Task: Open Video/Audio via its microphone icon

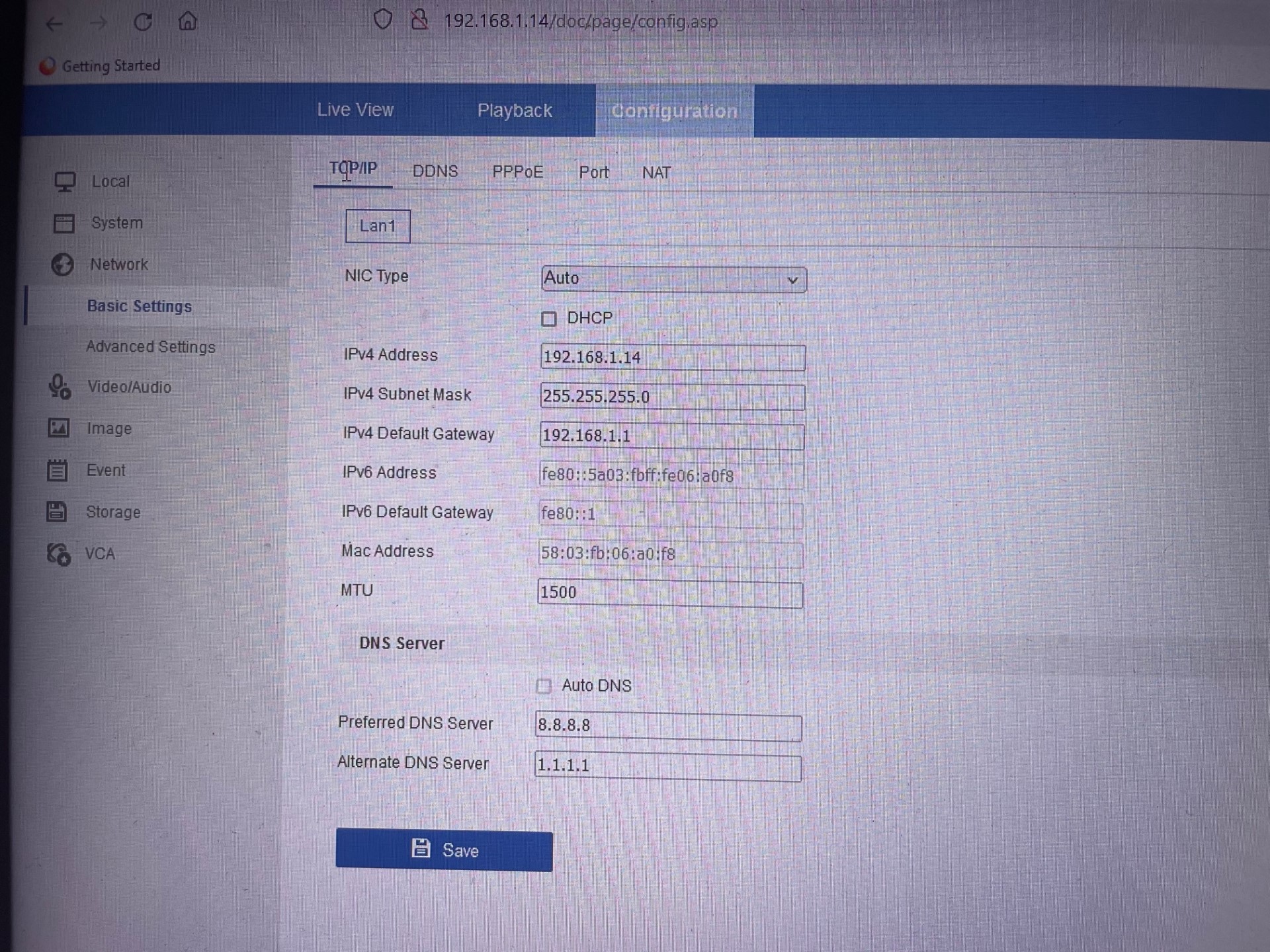Action: (60, 387)
